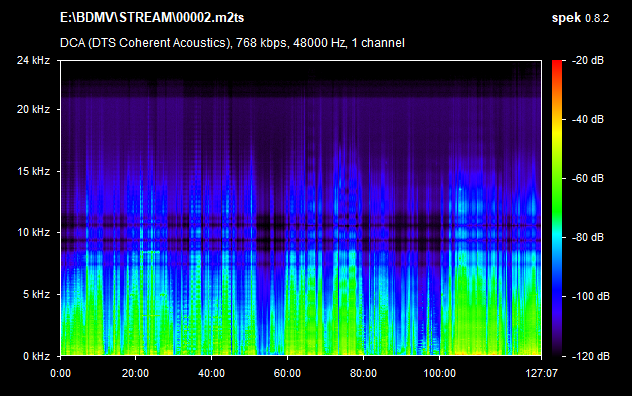Click the 127:07 end time label

tap(541, 373)
